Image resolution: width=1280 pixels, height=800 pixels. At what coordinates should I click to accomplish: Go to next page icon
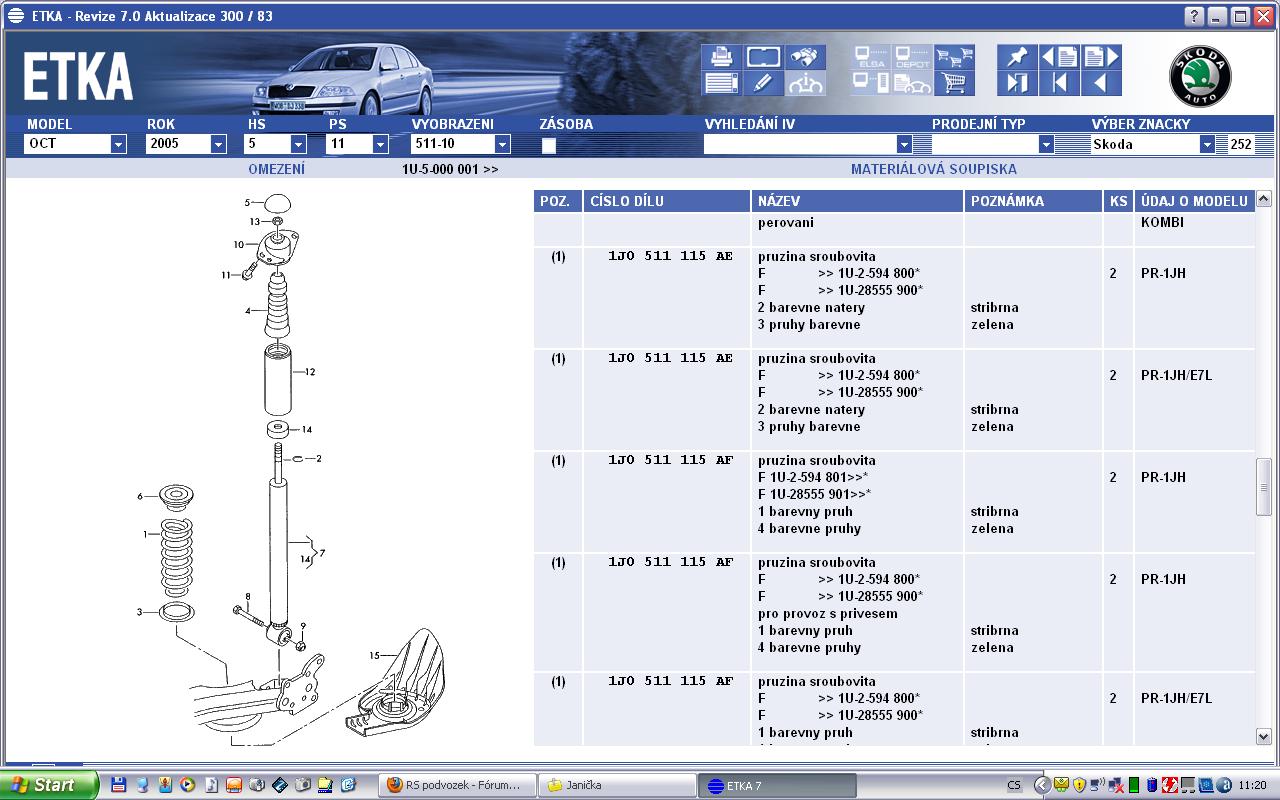coord(1101,57)
